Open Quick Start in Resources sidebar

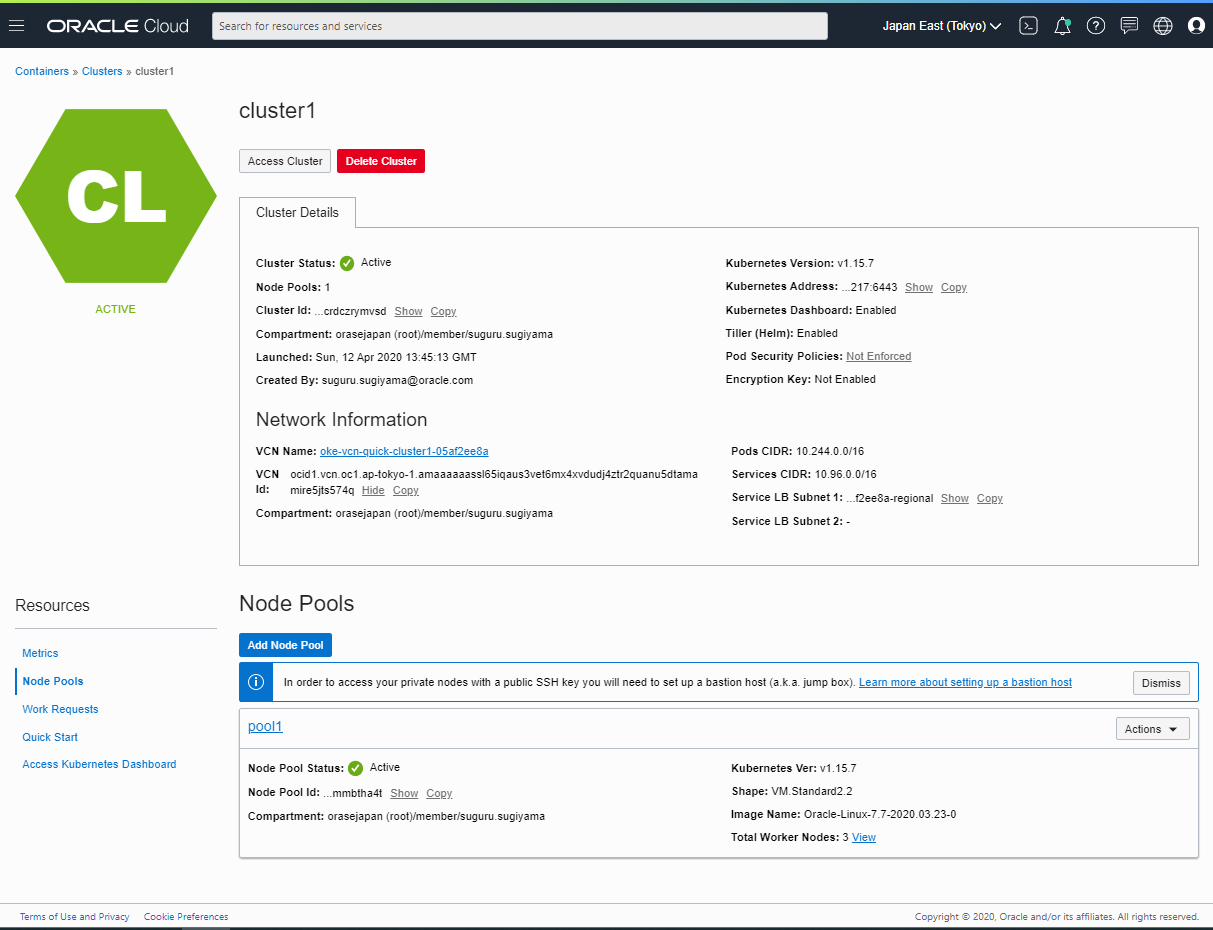click(x=50, y=737)
